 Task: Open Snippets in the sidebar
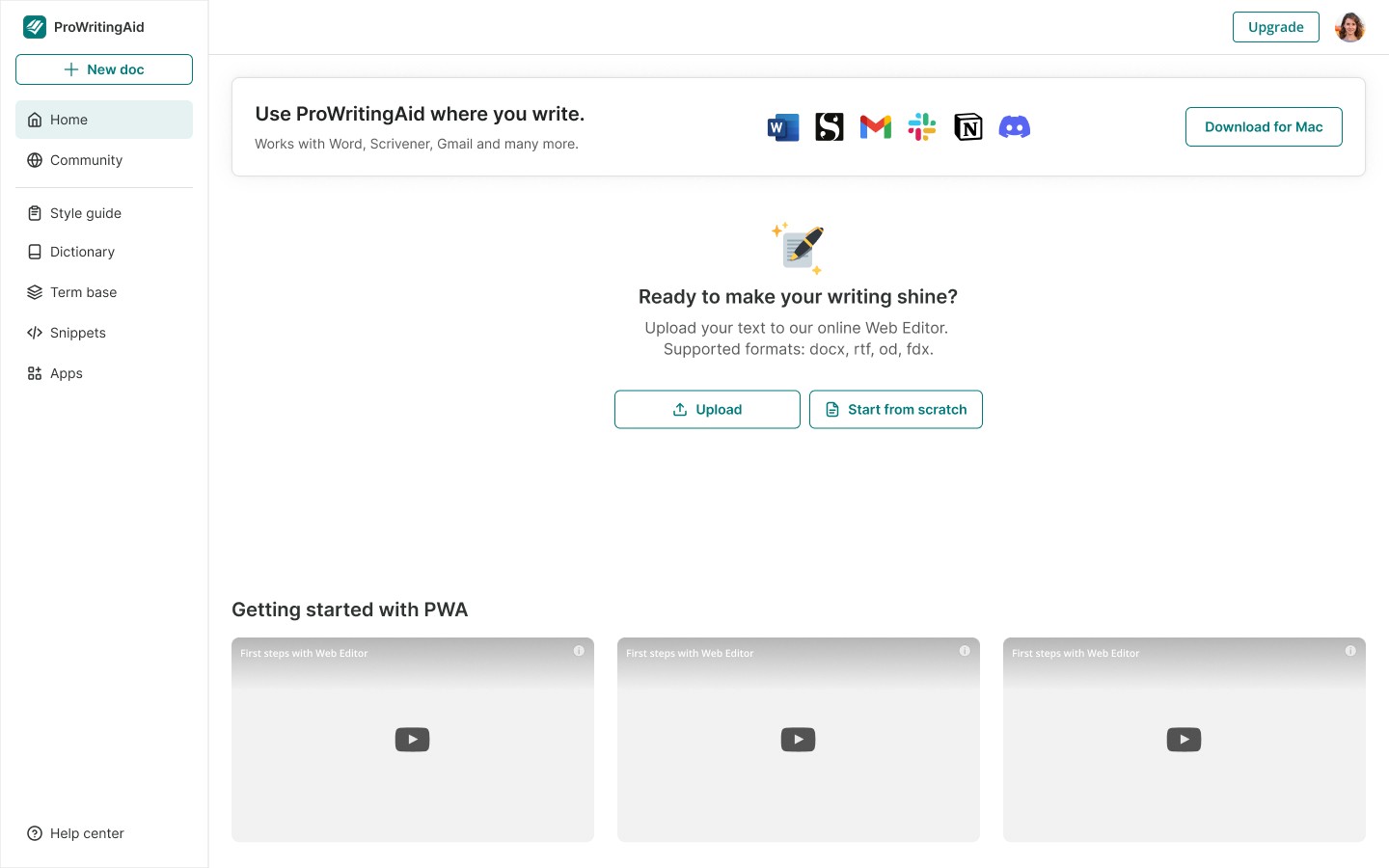(104, 333)
